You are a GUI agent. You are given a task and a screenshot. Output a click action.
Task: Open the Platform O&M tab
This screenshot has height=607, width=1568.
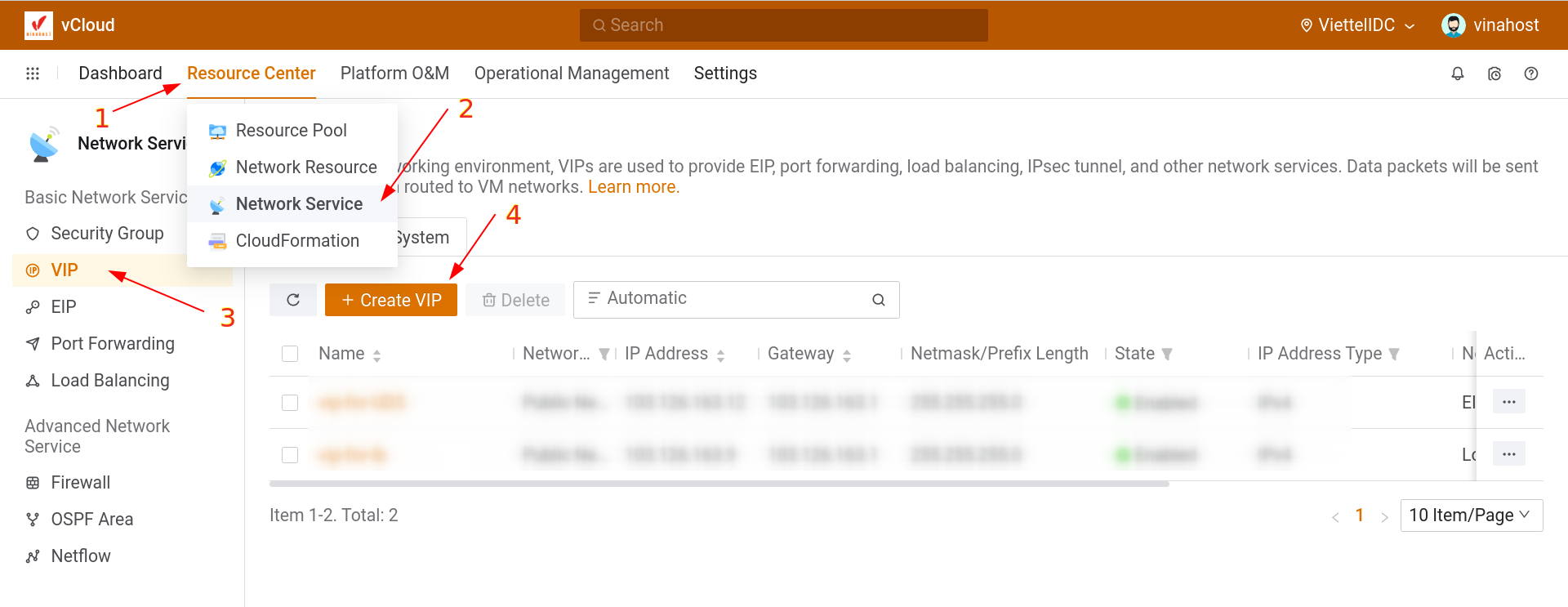click(x=394, y=74)
